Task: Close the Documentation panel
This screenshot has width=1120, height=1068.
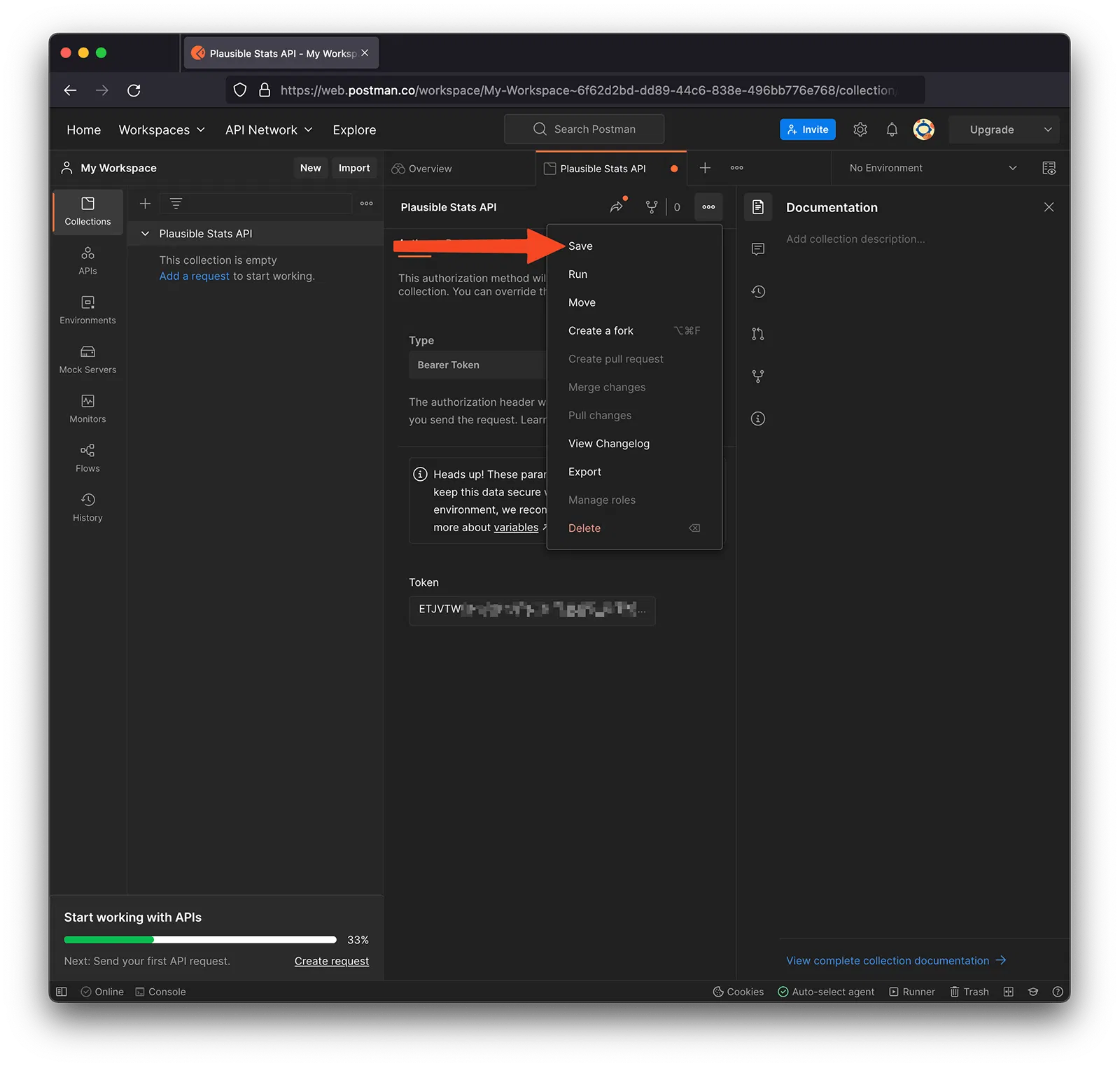Action: (1049, 207)
